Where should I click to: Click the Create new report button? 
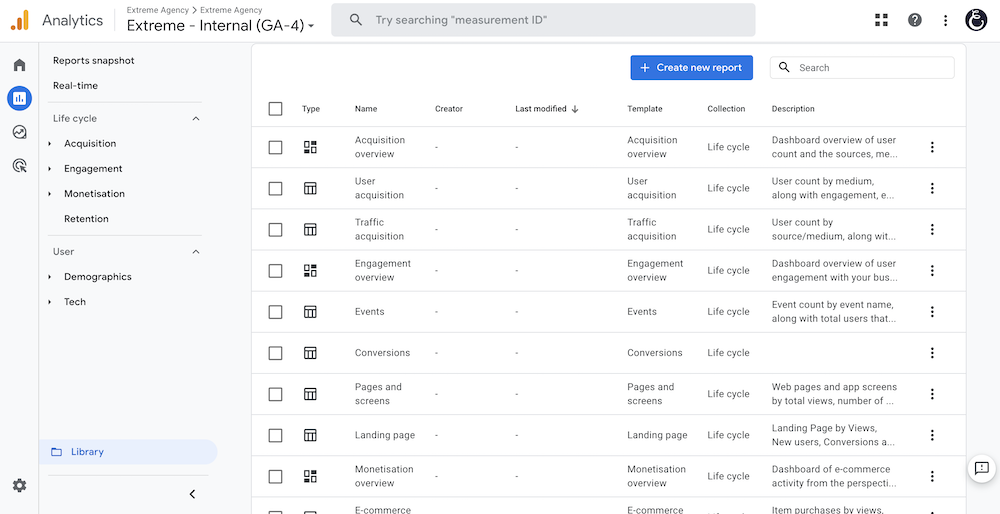[691, 68]
